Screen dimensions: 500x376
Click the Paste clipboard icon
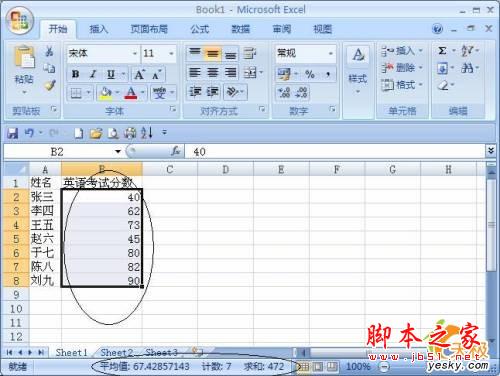click(24, 58)
